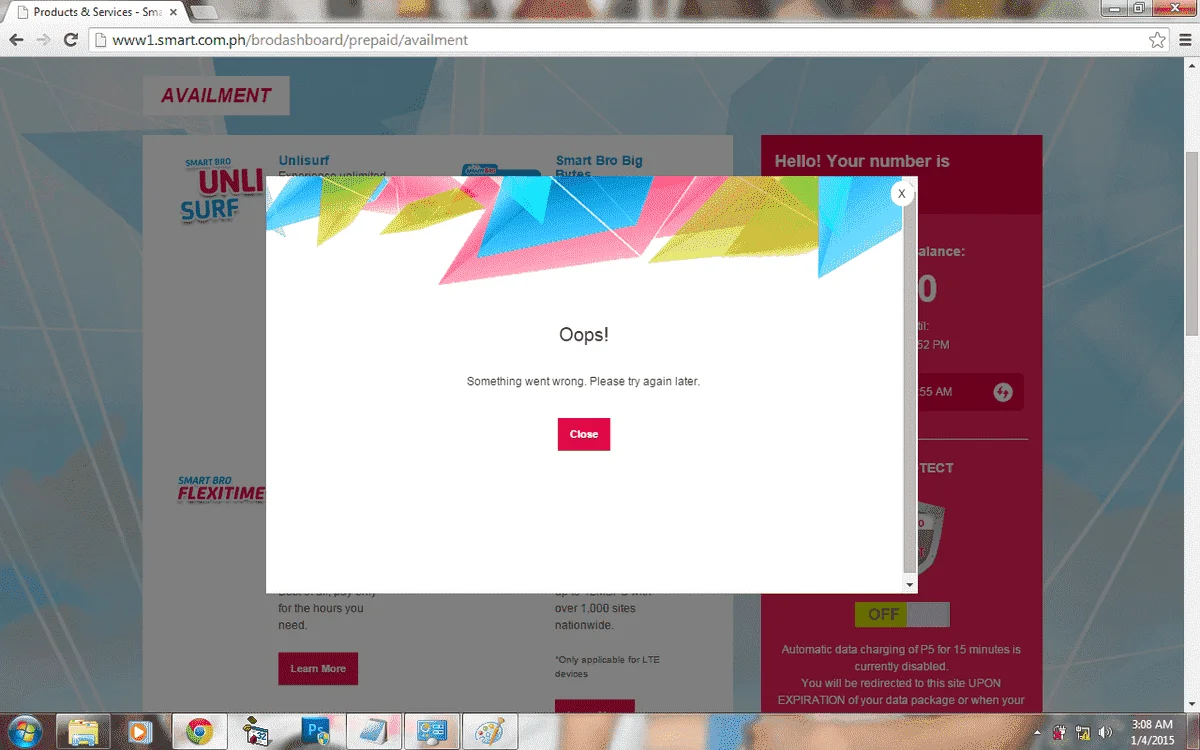Go forward to the next page
This screenshot has height=750, width=1200.
(x=43, y=40)
